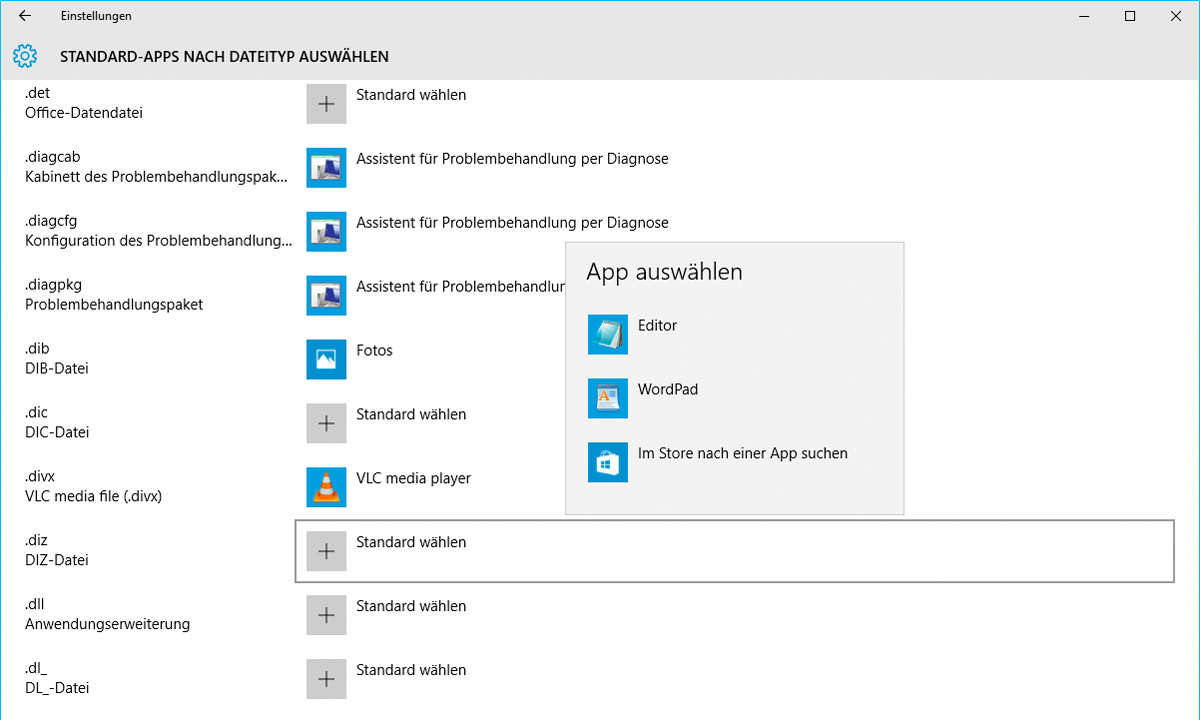Click the diagnose assistant icon for .diagcab

coord(326,167)
